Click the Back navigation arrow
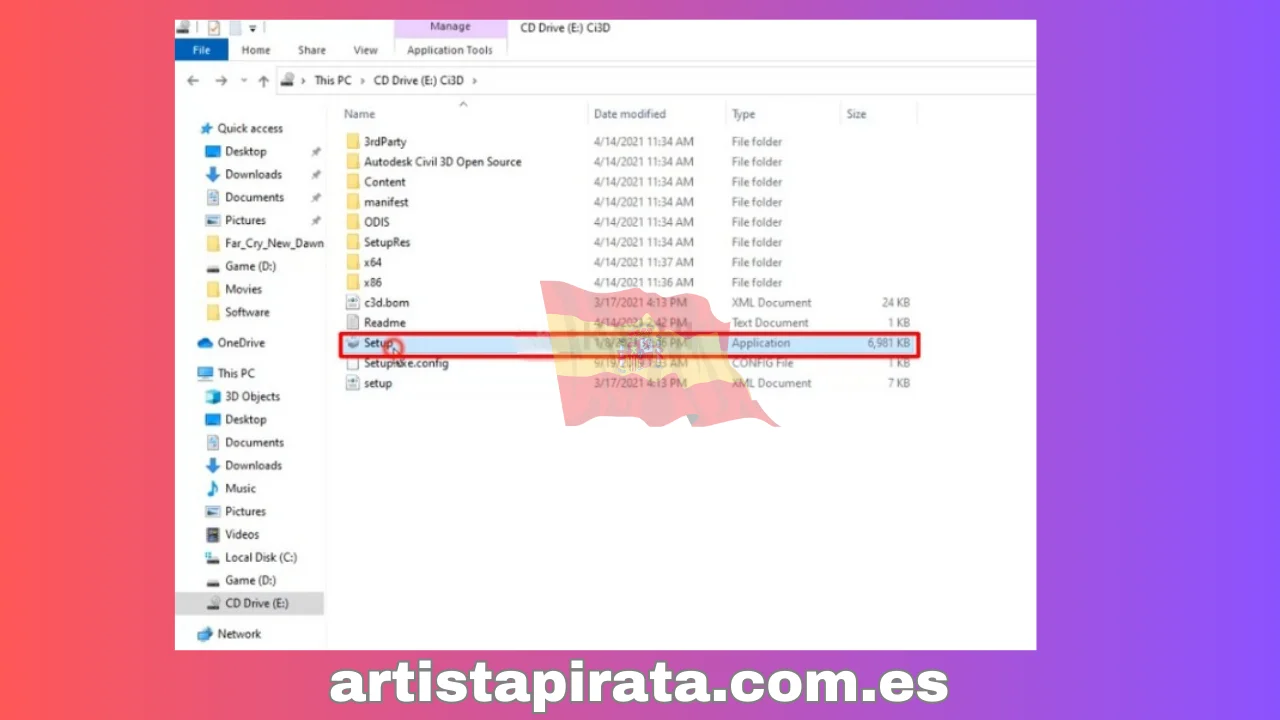 [193, 81]
